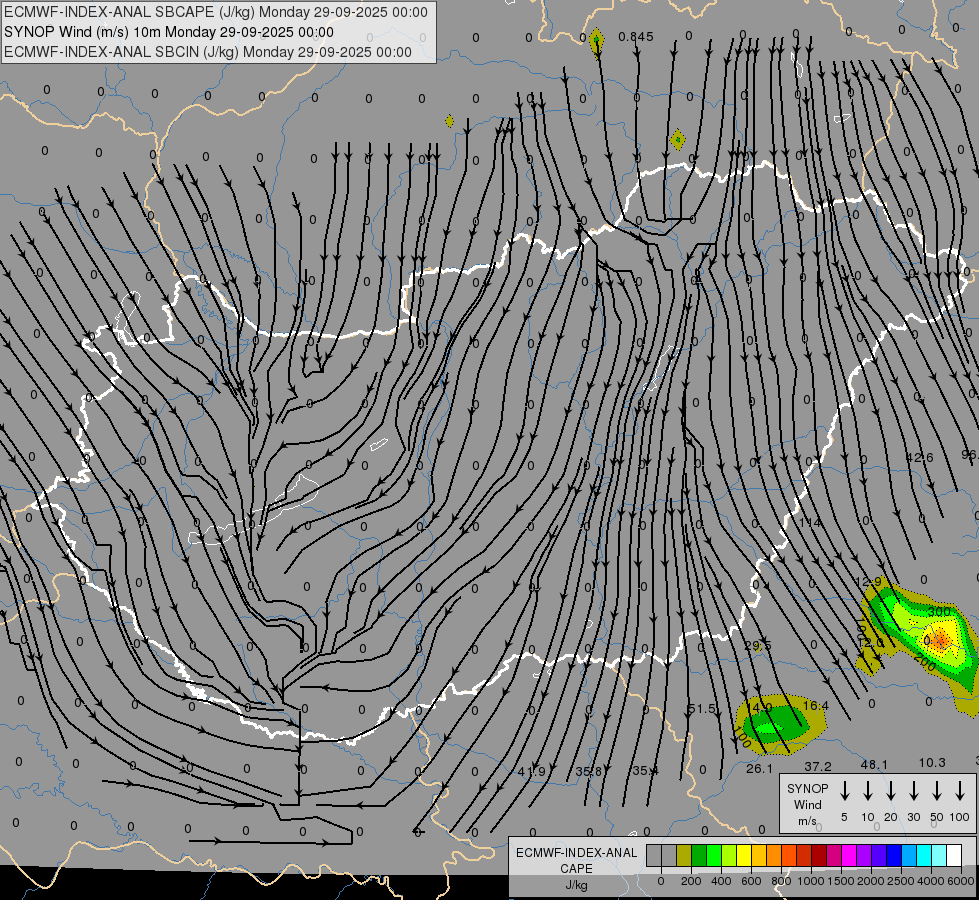The image size is (979, 900).
Task: Click the 2000 tick label on color scale
Action: point(870,881)
